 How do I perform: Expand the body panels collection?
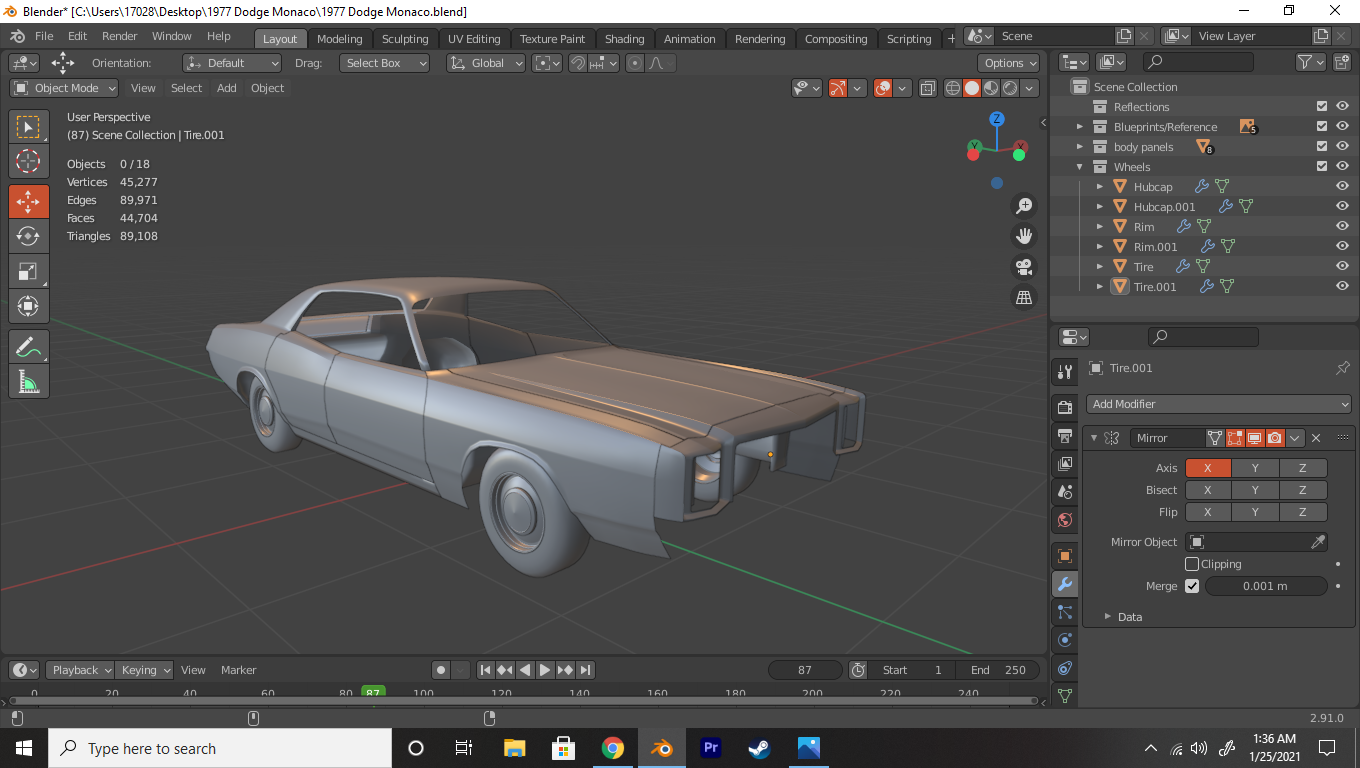tap(1080, 147)
